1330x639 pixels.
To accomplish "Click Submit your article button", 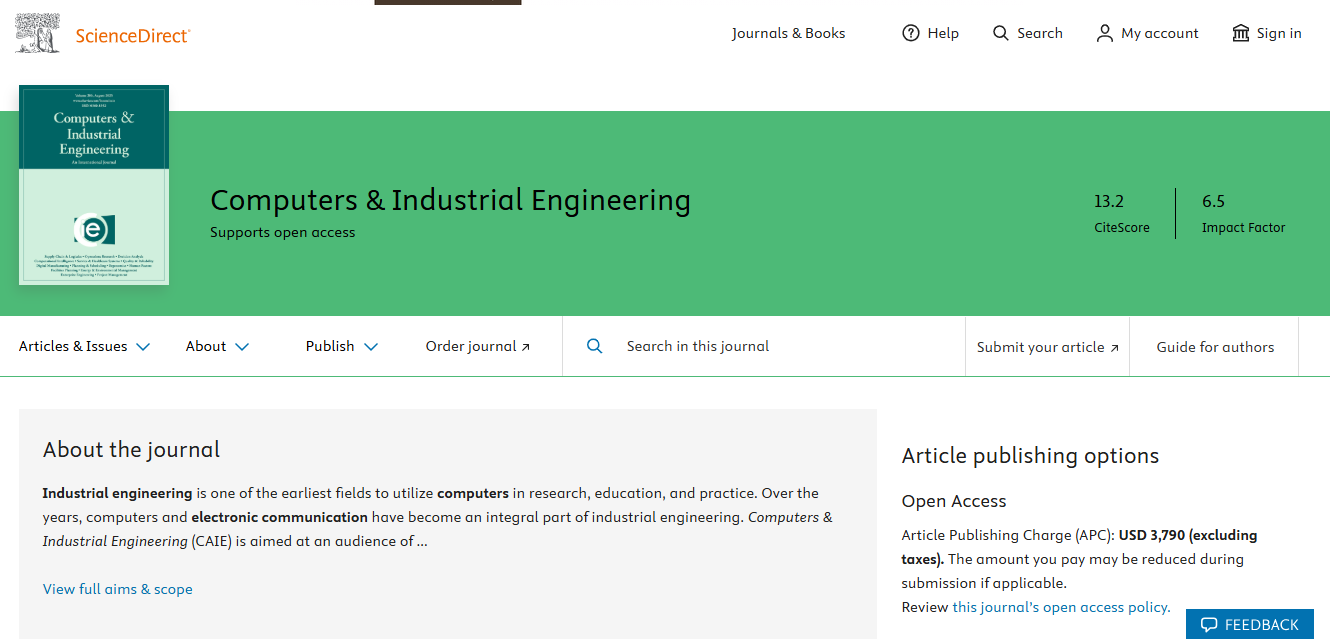I will 1047,346.
